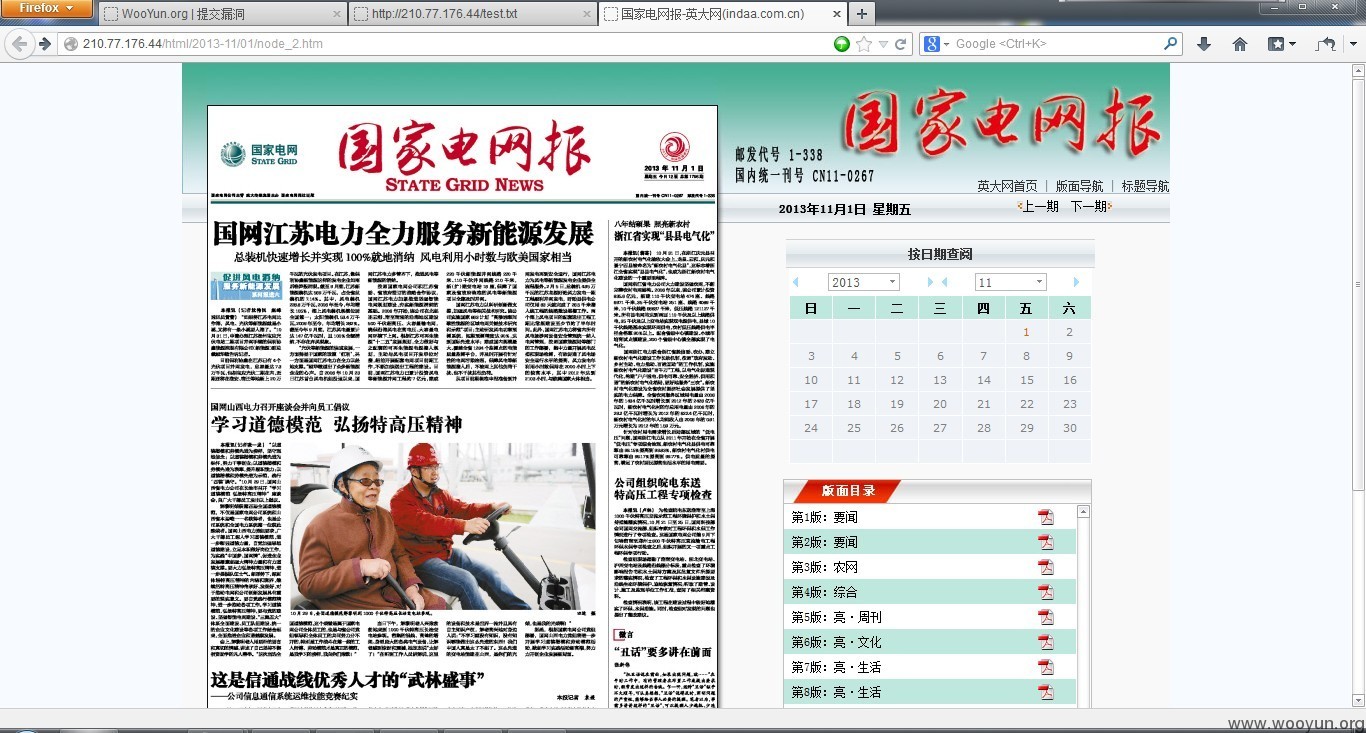The height and width of the screenshot is (733, 1366).
Task: Open the 版面导航 link
Action: pyautogui.click(x=1079, y=186)
